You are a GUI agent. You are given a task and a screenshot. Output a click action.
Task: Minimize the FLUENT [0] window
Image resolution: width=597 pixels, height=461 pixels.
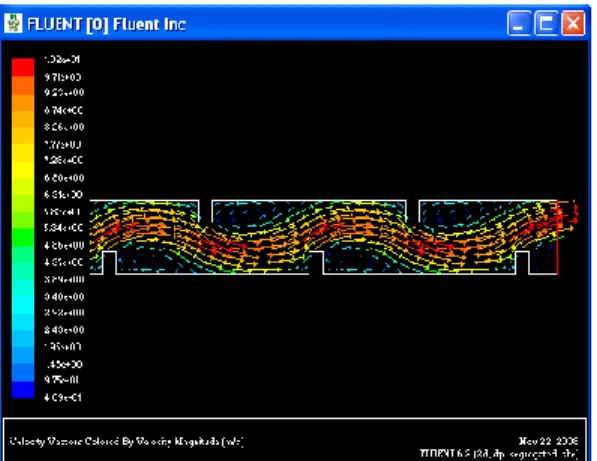[x=519, y=24]
